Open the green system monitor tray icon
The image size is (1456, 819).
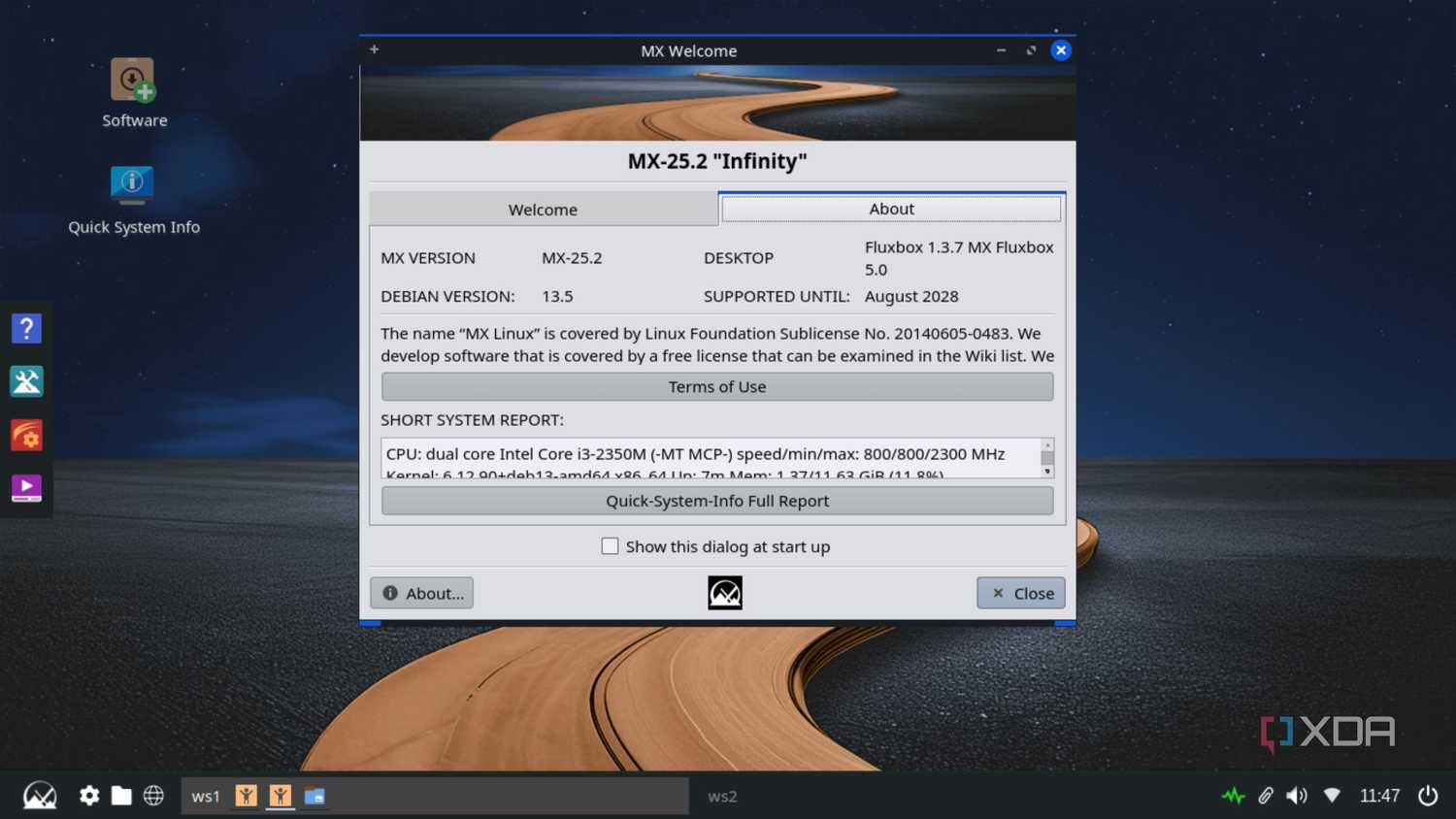1233,796
